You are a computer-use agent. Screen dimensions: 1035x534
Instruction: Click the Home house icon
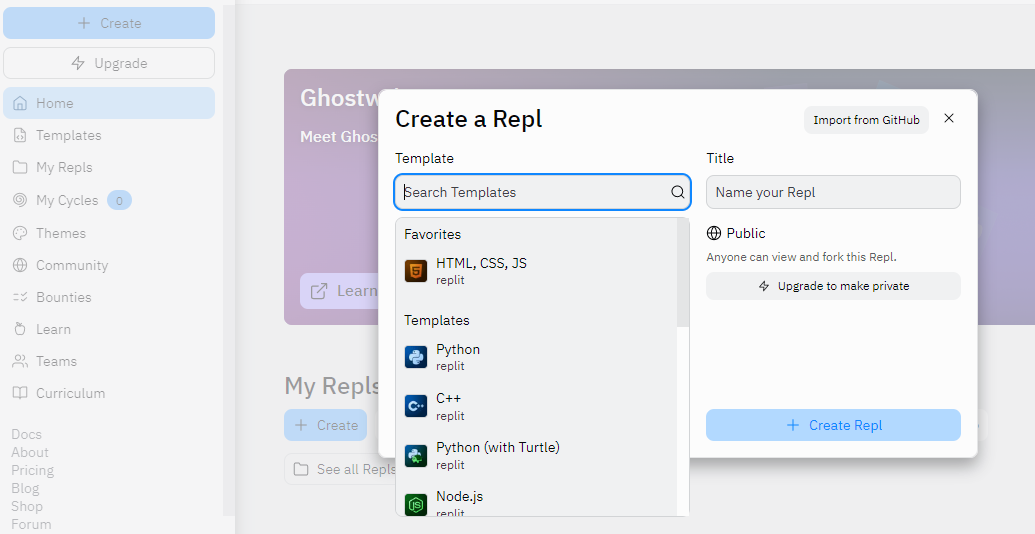point(20,103)
